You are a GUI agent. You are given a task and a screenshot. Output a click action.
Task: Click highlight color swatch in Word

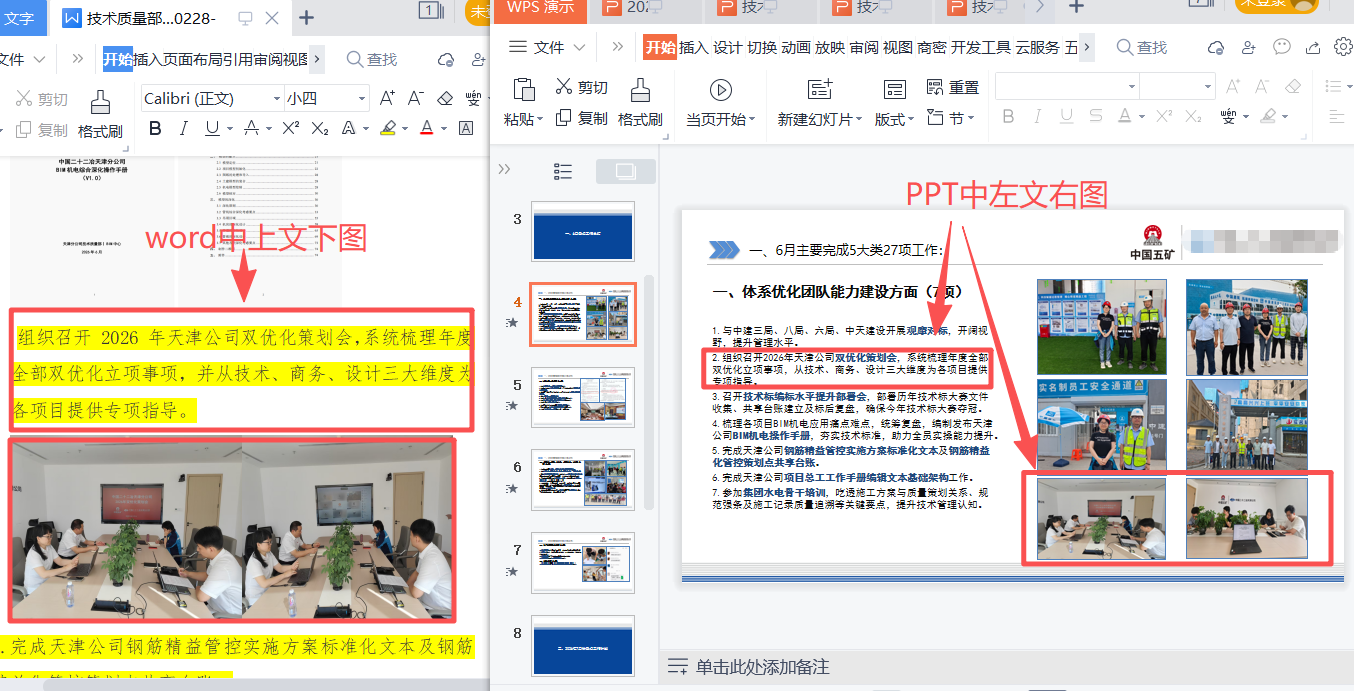click(x=389, y=128)
